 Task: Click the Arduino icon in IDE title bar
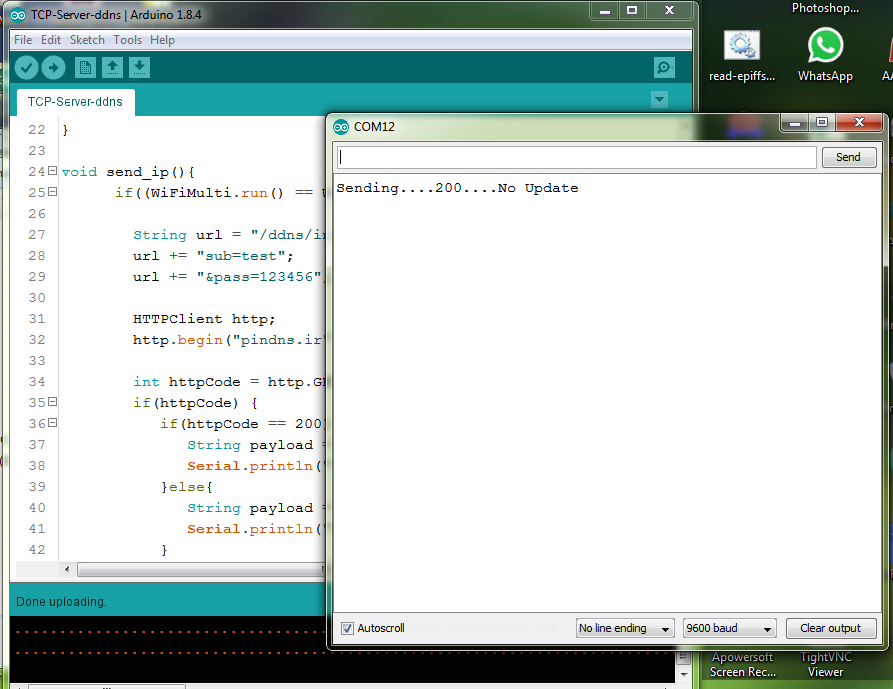pos(18,15)
